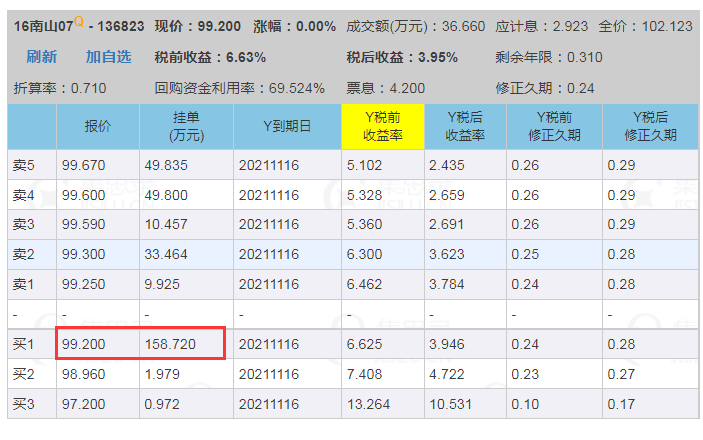703x440 pixels.
Task: Click the after-tax yield 3.784
Action: pyautogui.click(x=446, y=284)
